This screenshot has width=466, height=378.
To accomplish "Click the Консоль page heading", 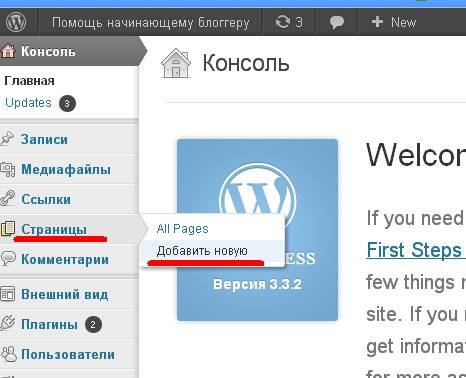I will (x=246, y=63).
